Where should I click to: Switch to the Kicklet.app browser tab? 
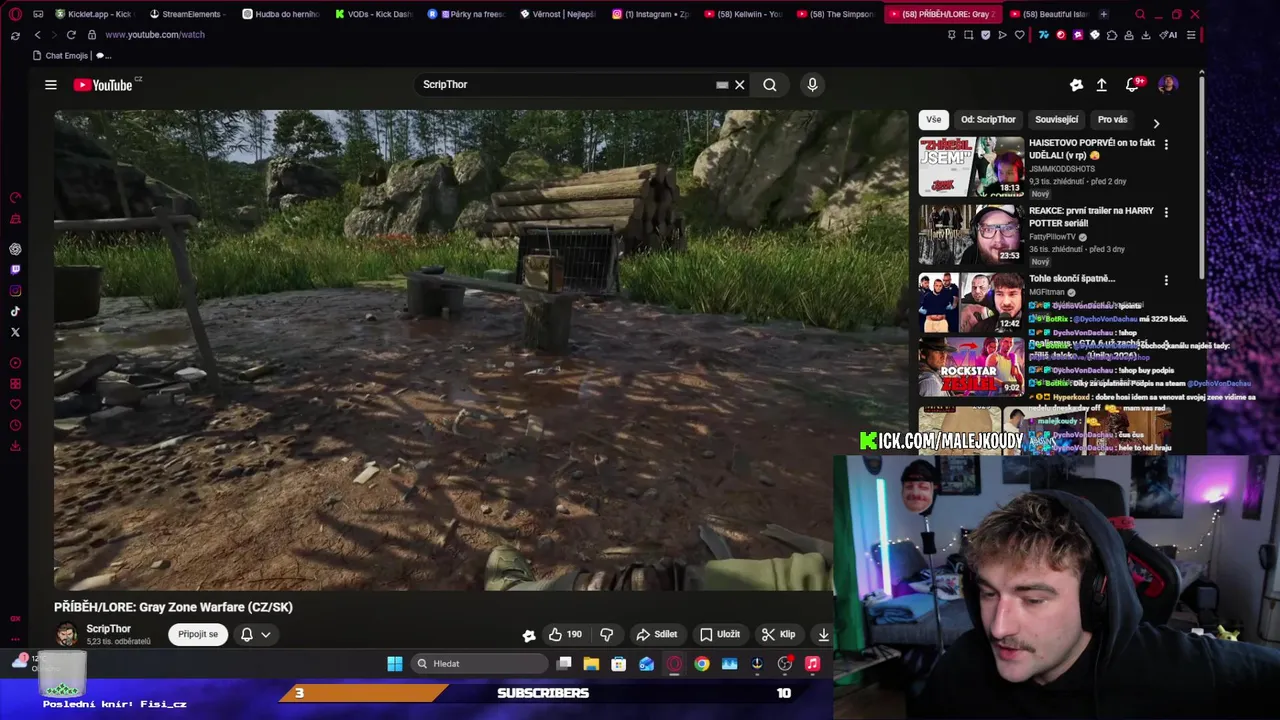click(94, 14)
